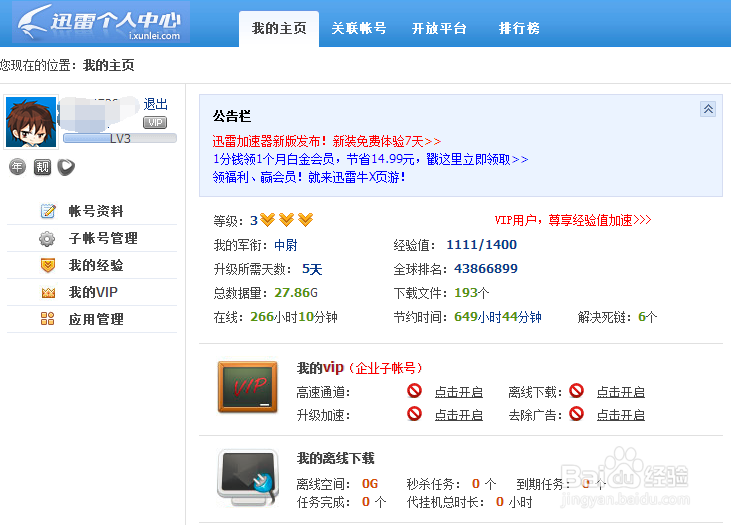Click the disabled icon beside 离线下载
Screen dimensions: 731x525
(x=577, y=391)
